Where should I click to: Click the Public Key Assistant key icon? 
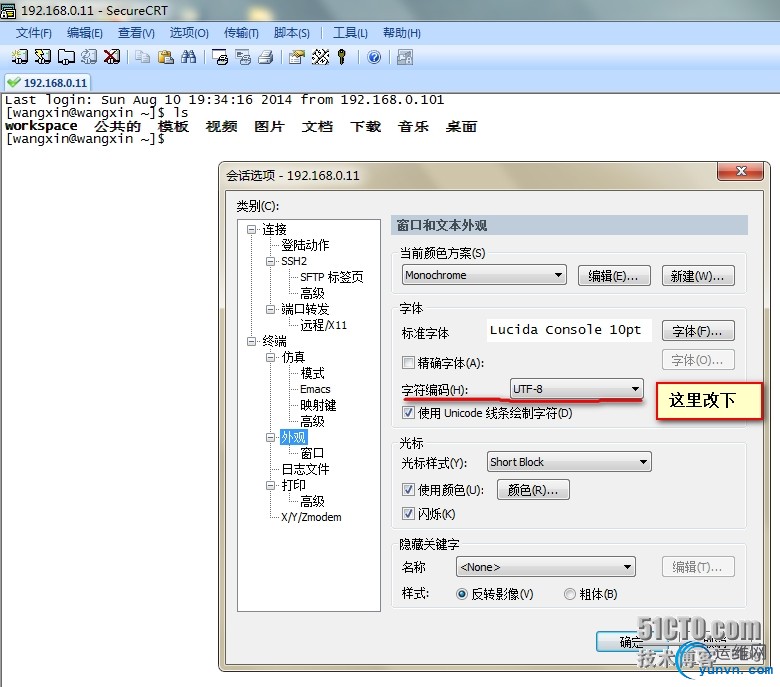coord(342,57)
